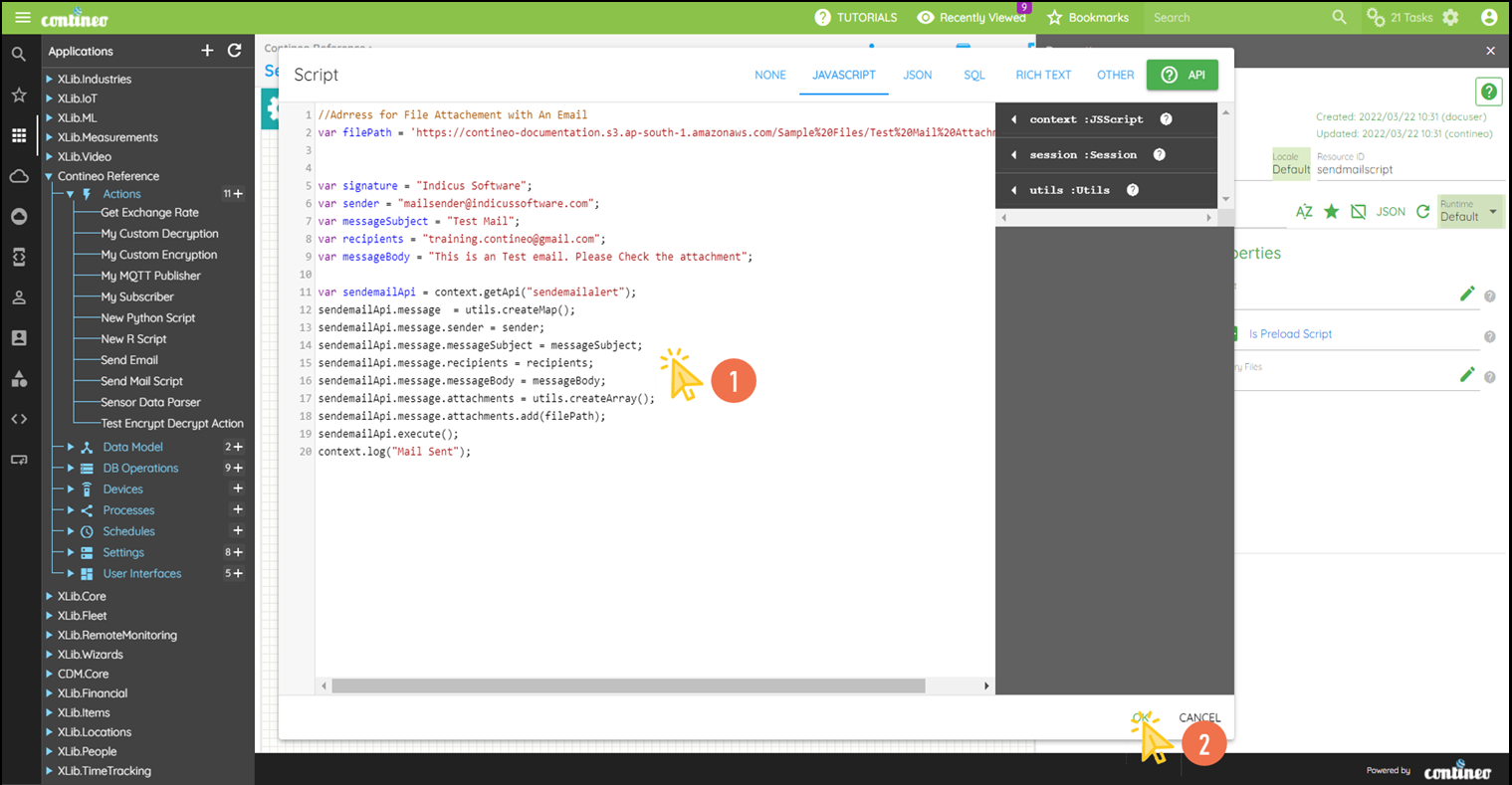Switch to the SQL script tab
1512x785 pixels.
(973, 76)
